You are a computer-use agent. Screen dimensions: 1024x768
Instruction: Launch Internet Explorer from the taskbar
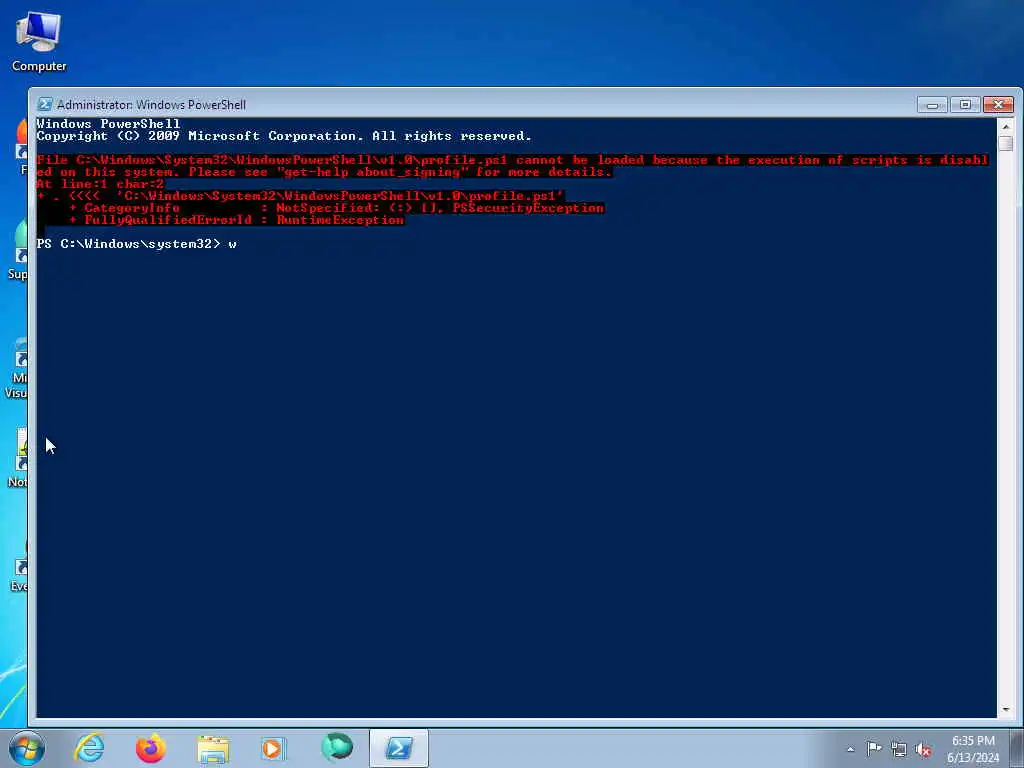[89, 748]
